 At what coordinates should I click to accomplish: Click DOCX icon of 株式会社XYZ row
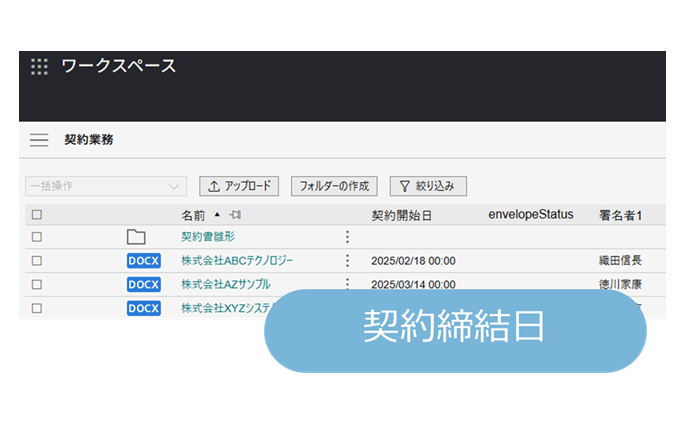click(x=144, y=308)
